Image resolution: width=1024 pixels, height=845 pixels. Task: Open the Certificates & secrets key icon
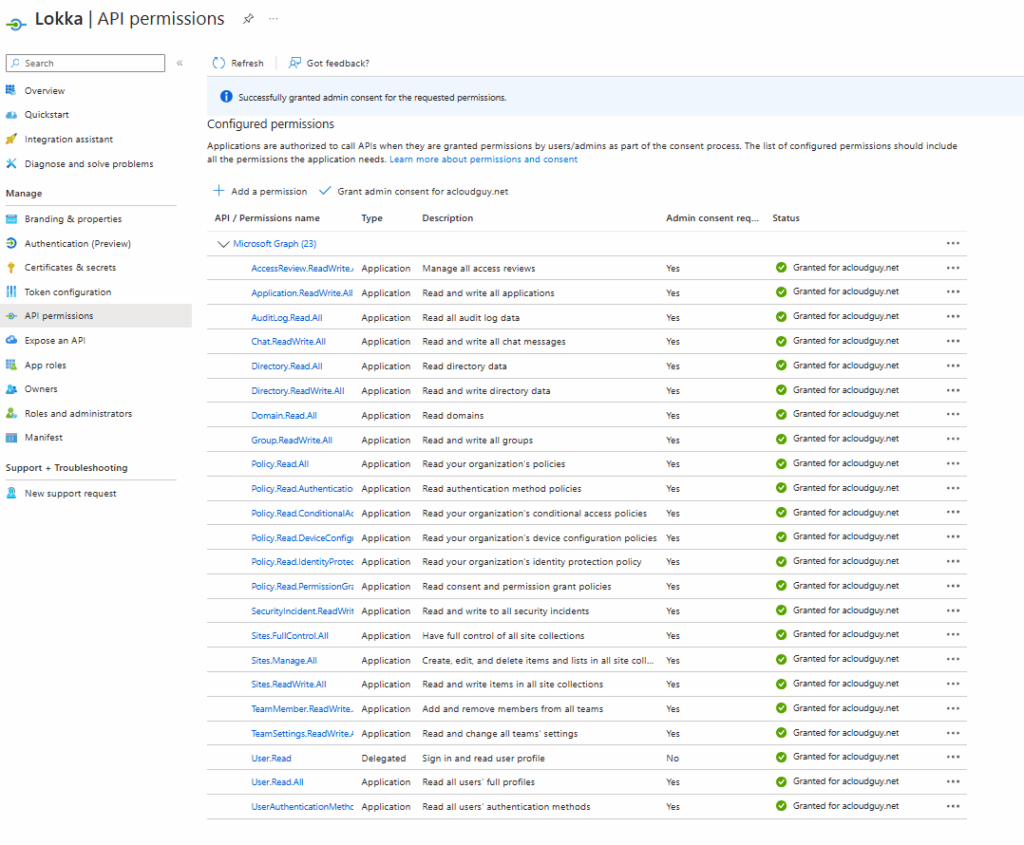12,268
